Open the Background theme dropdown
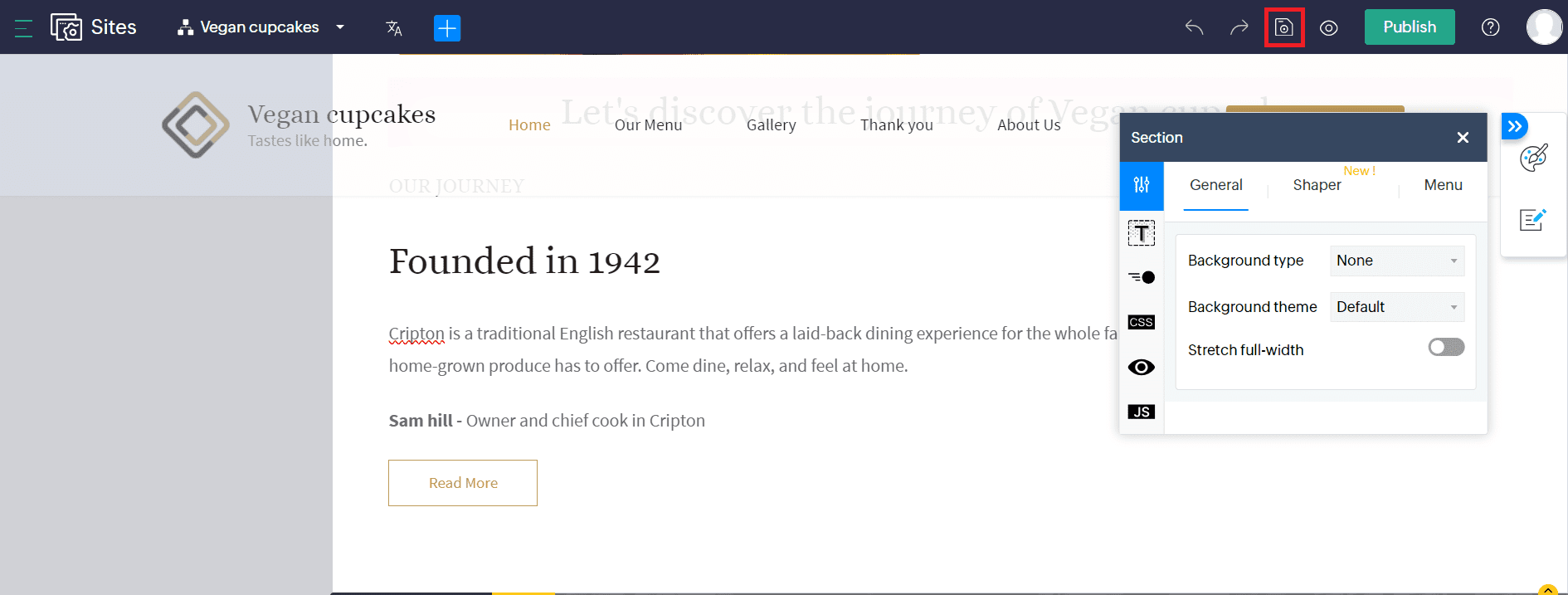 (1396, 307)
